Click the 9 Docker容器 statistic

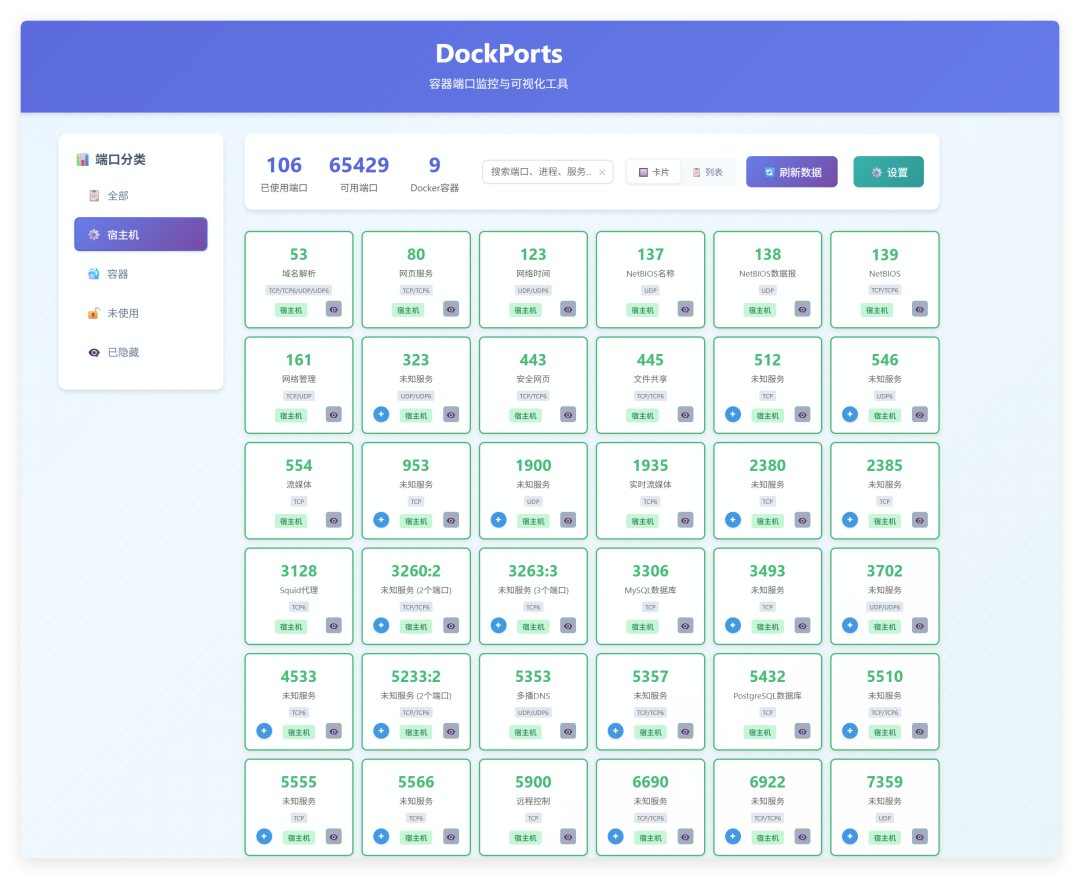[x=435, y=174]
